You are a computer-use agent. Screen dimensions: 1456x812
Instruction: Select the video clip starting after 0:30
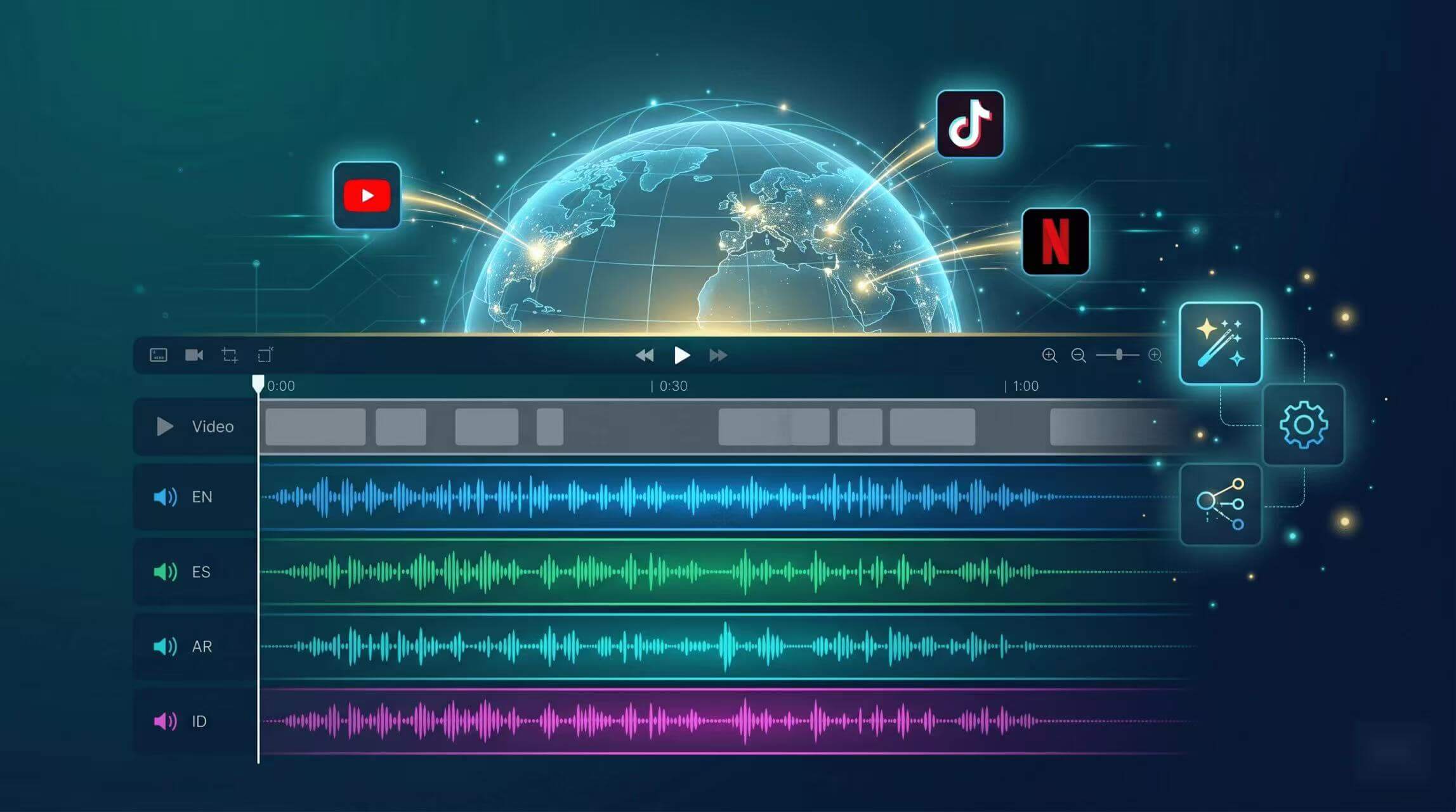click(773, 427)
